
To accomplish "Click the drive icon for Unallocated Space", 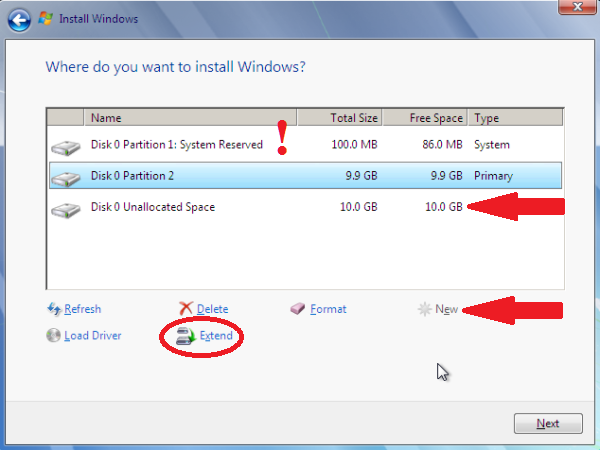I will (66, 209).
